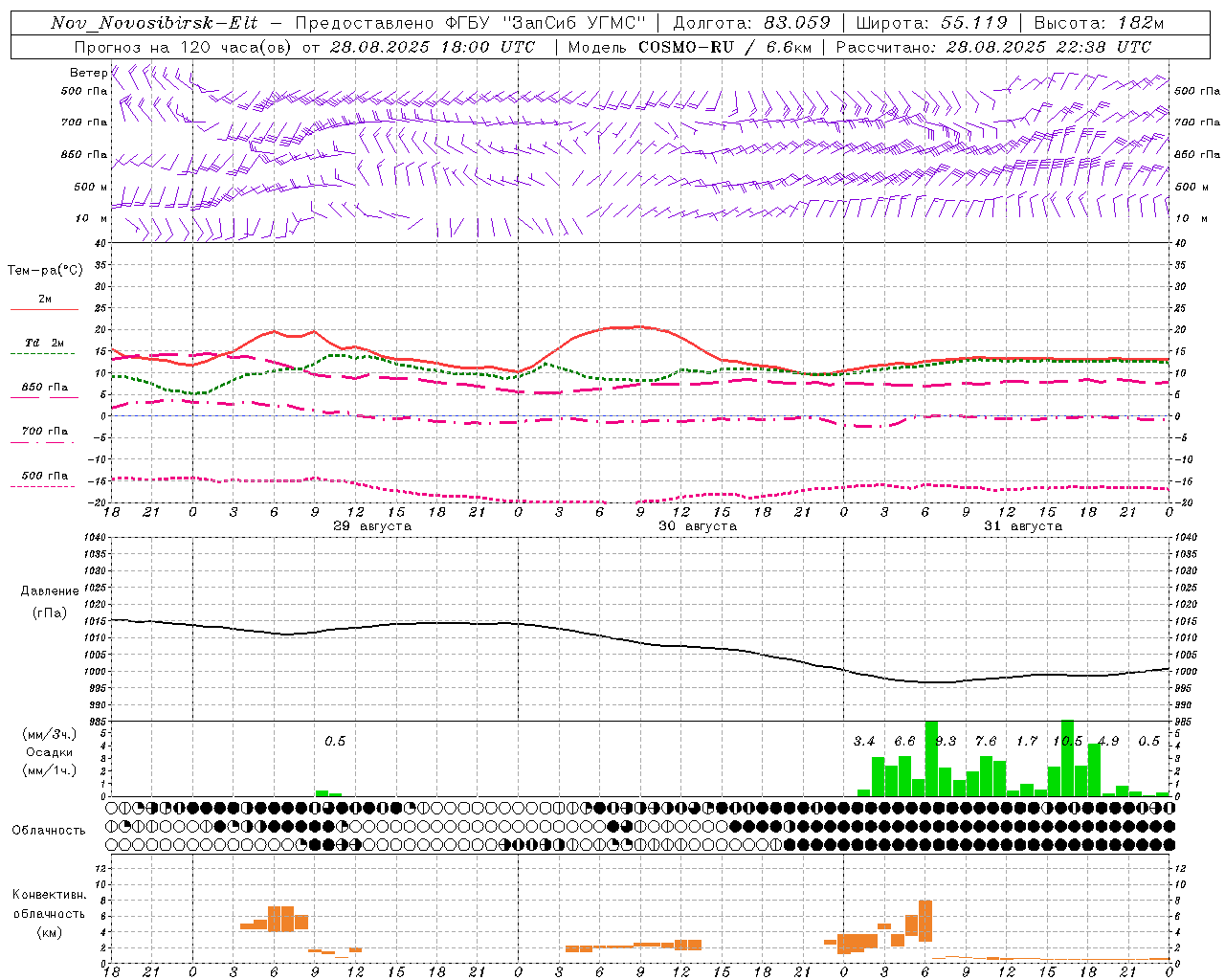The image size is (1225, 980).
Task: Click the Широта: 55.119 value
Action: coord(932,23)
